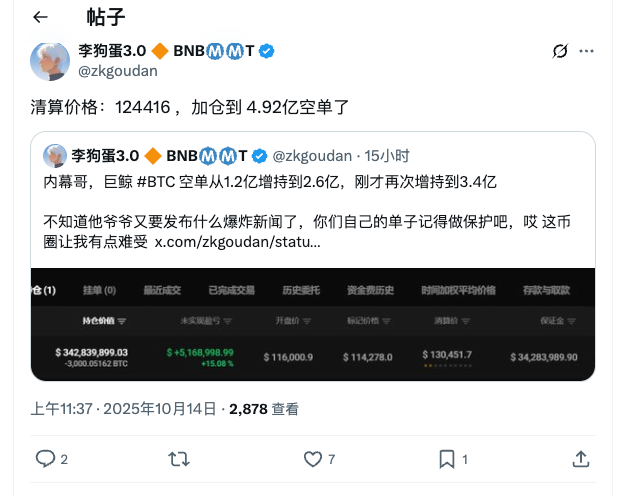
Task: Click the 上午11:37 · 2025年10月14日 timestamp
Action: click(123, 409)
